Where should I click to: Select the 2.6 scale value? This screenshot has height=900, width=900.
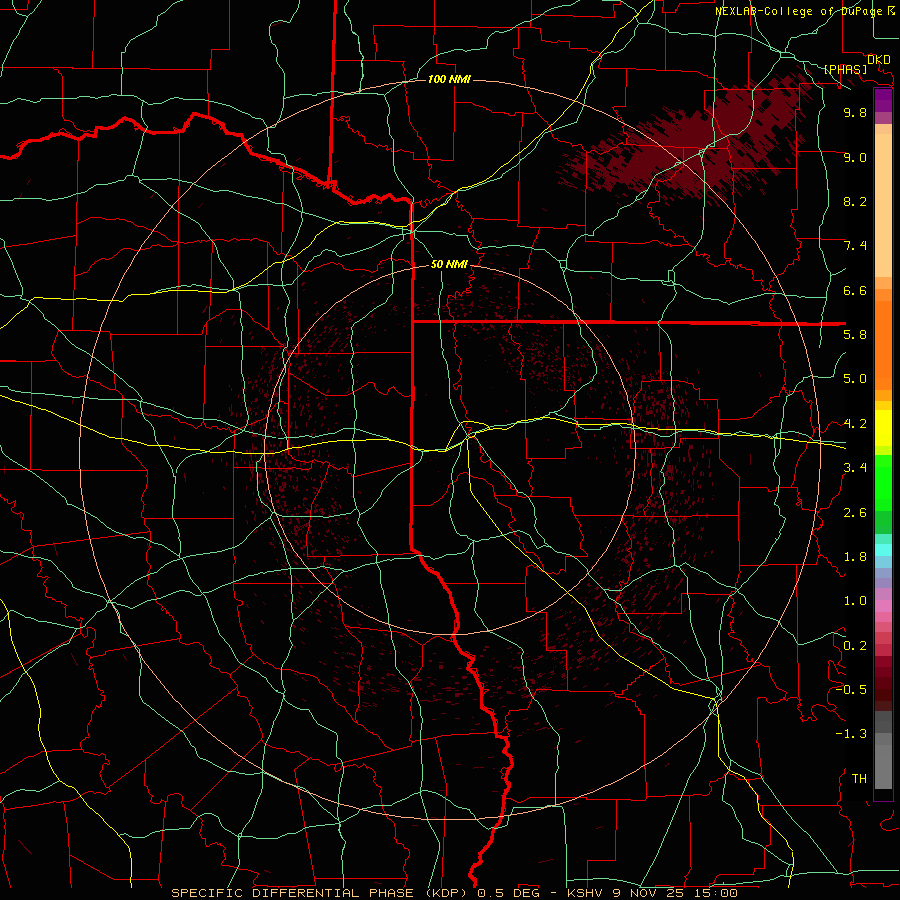855,513
